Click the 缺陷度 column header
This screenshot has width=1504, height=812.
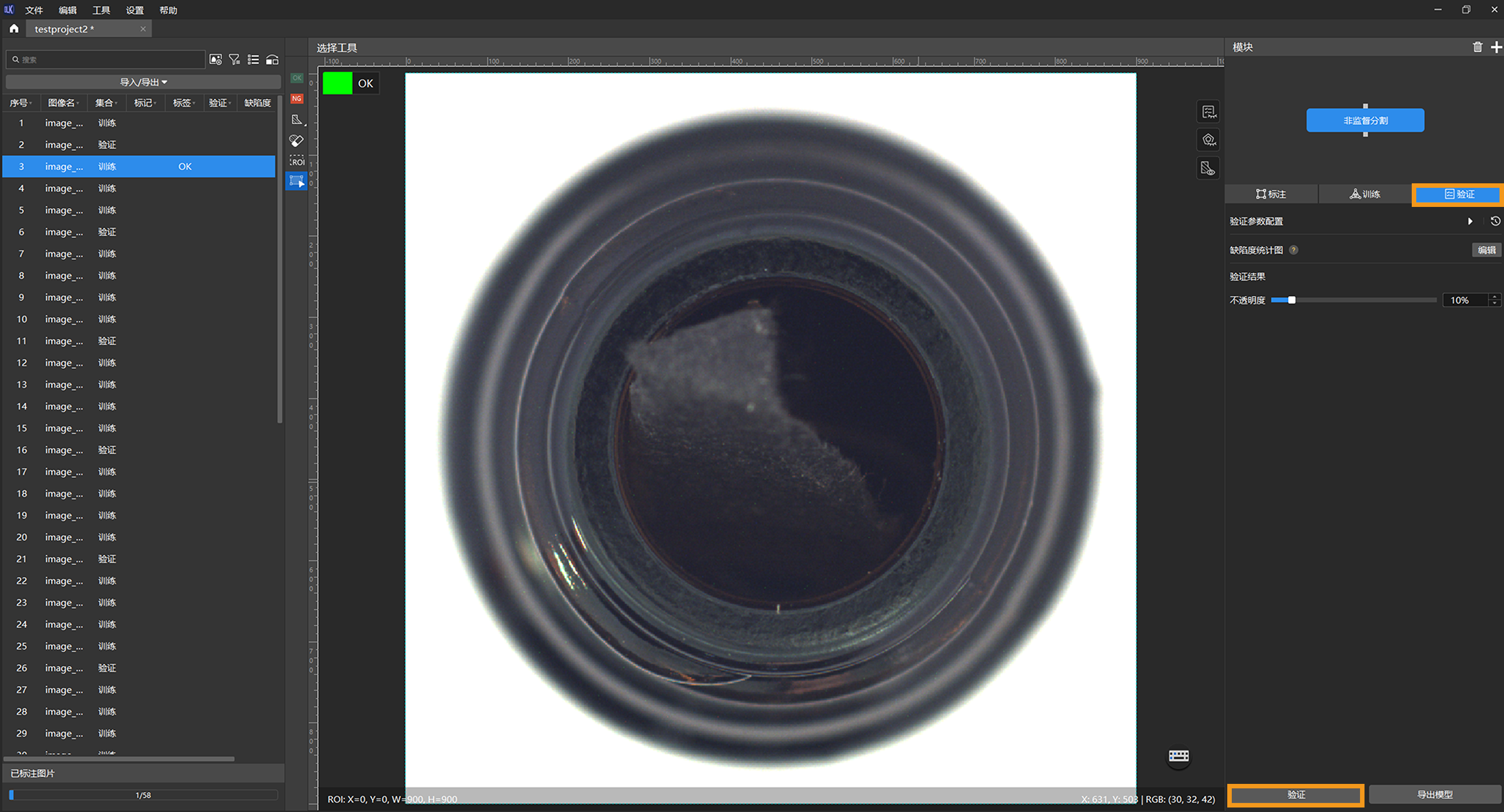pos(258,103)
